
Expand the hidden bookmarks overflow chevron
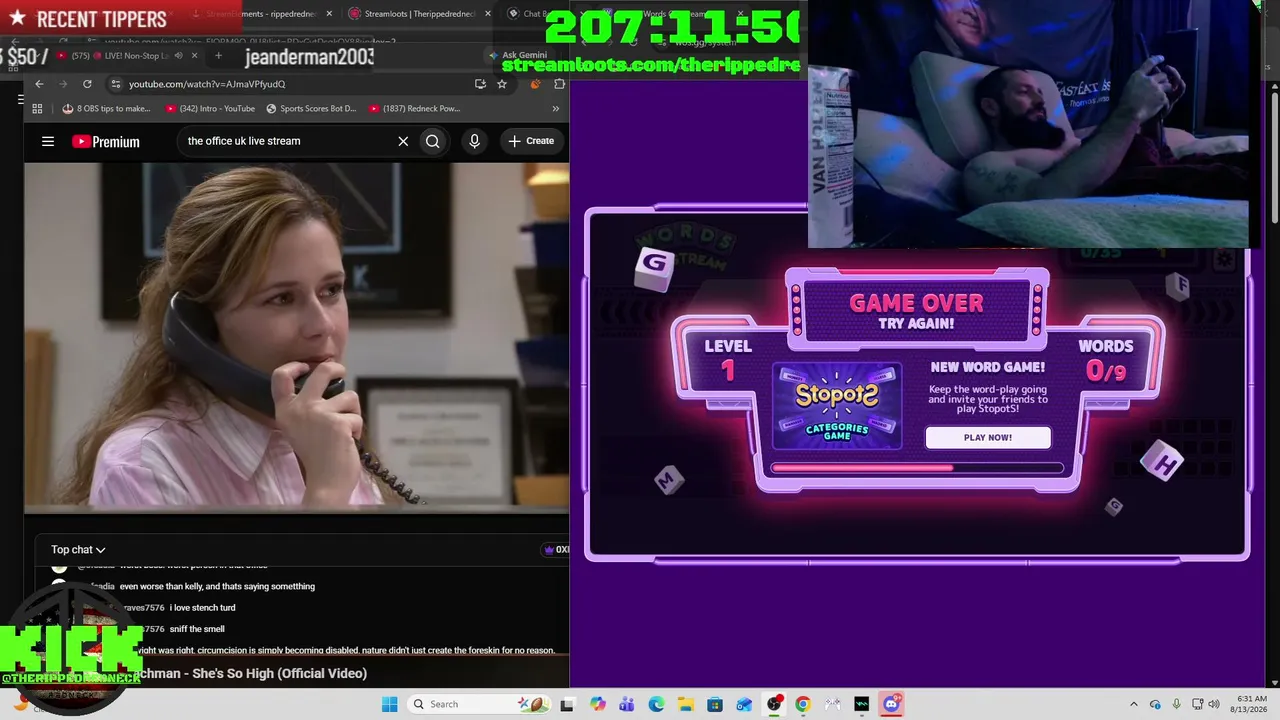[556, 109]
